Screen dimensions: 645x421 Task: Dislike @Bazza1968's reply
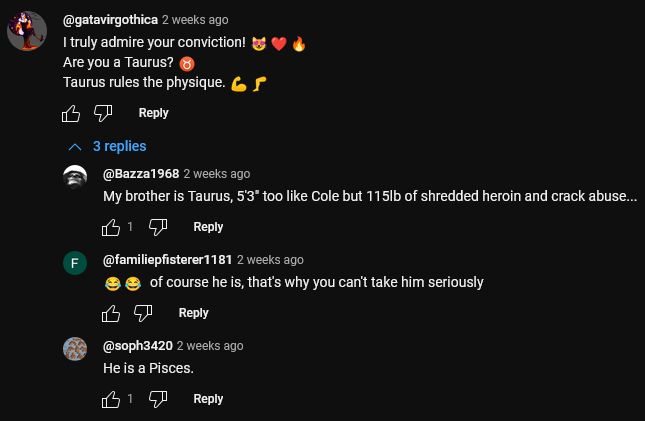158,227
